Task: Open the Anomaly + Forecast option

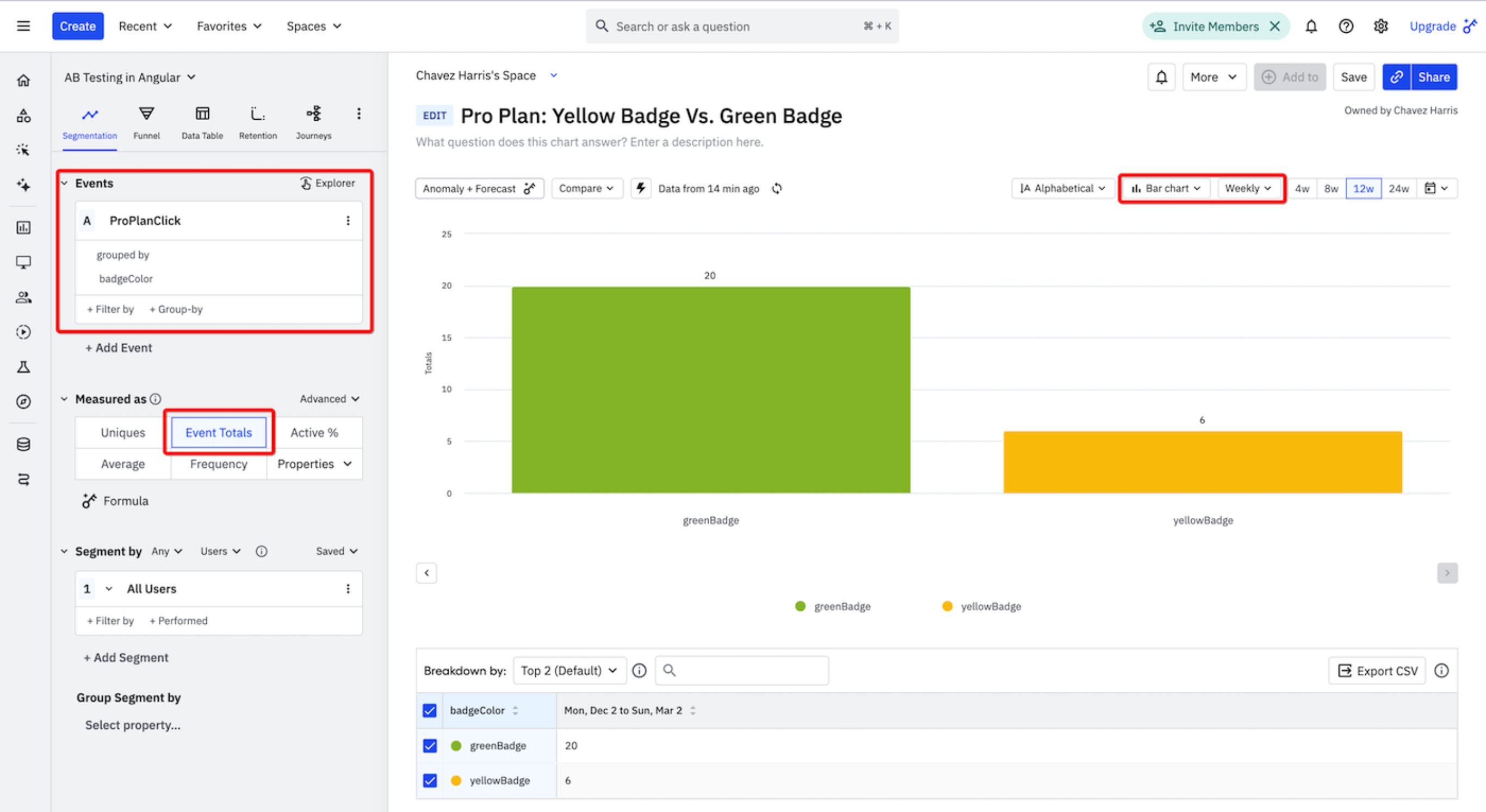Action: click(479, 188)
